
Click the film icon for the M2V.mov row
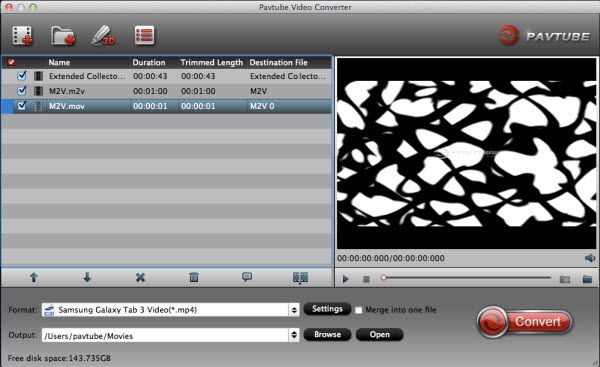[x=38, y=106]
